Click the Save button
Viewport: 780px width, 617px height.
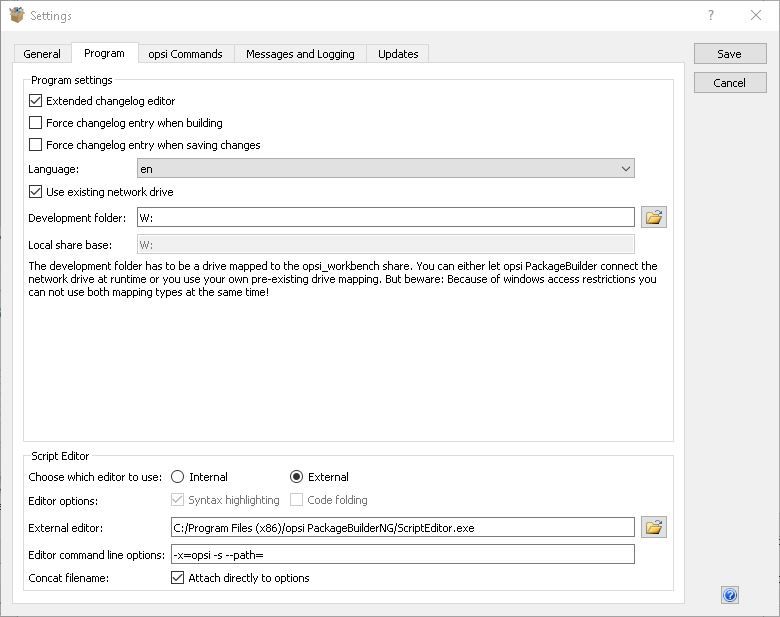point(730,54)
